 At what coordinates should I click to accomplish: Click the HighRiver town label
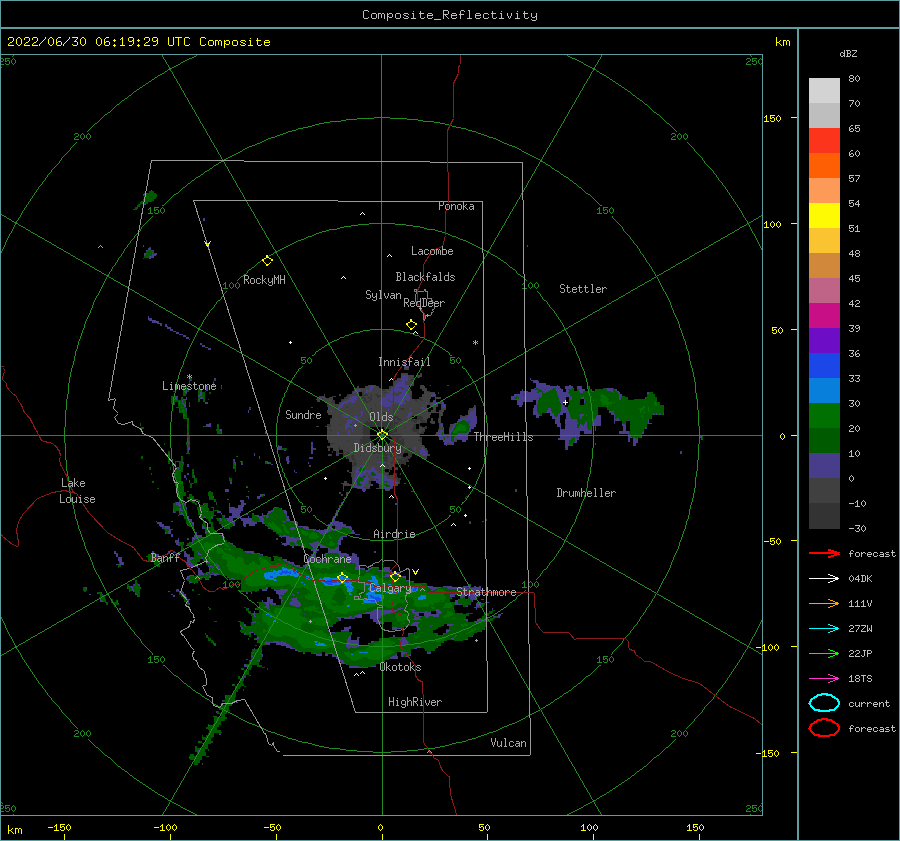pos(415,702)
